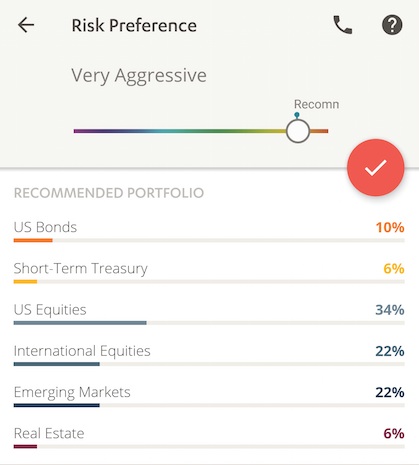
Task: Click the Recommended Portfolio heading
Action: [109, 193]
